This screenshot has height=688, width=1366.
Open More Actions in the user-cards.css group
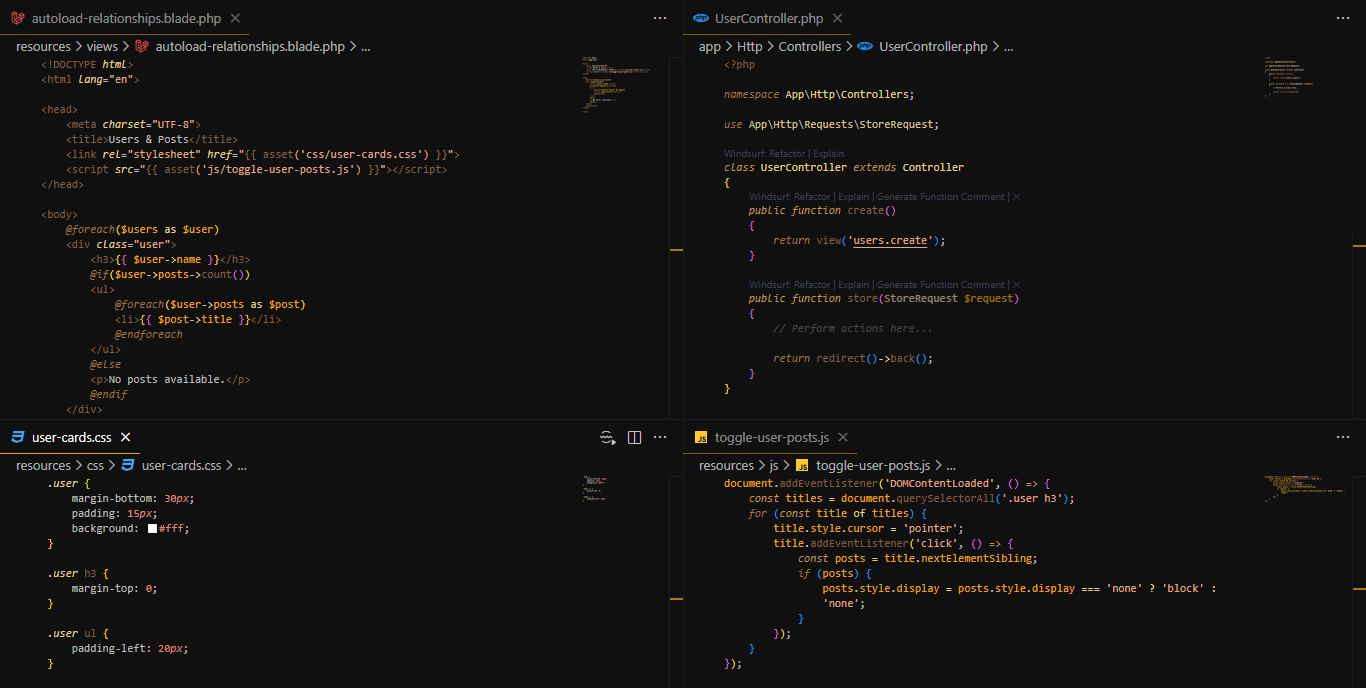660,437
